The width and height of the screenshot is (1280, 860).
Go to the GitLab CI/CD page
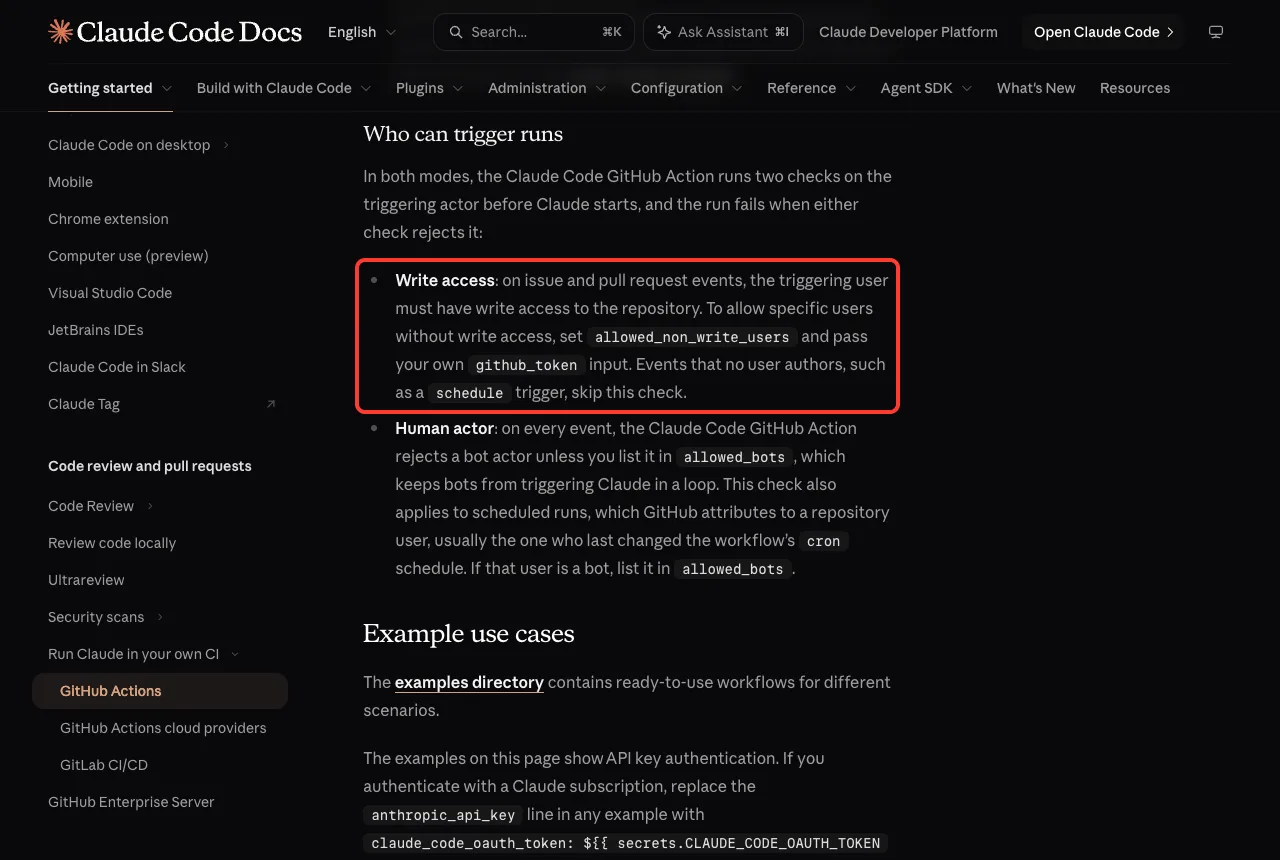point(104,765)
